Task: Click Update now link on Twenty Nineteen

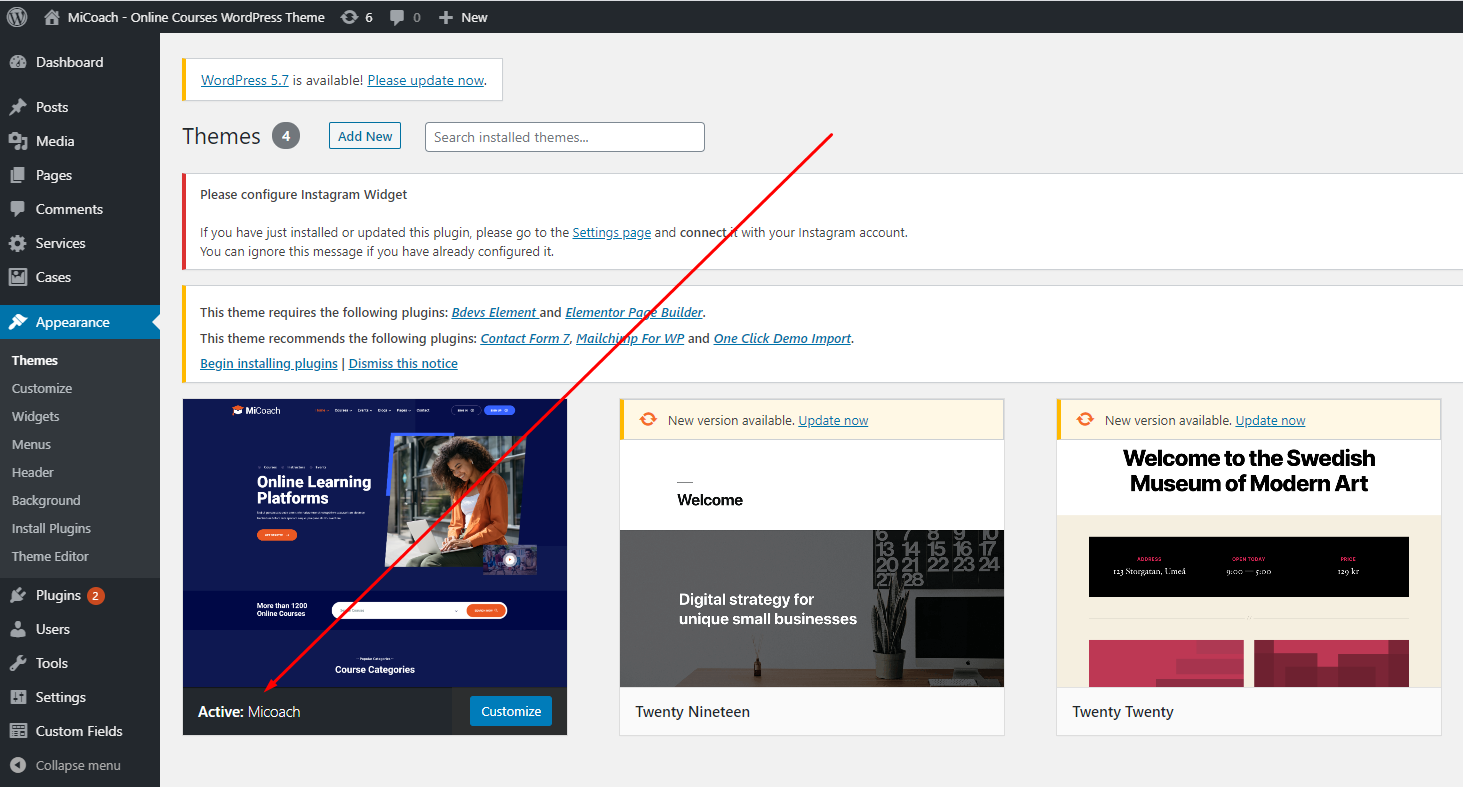Action: click(833, 420)
